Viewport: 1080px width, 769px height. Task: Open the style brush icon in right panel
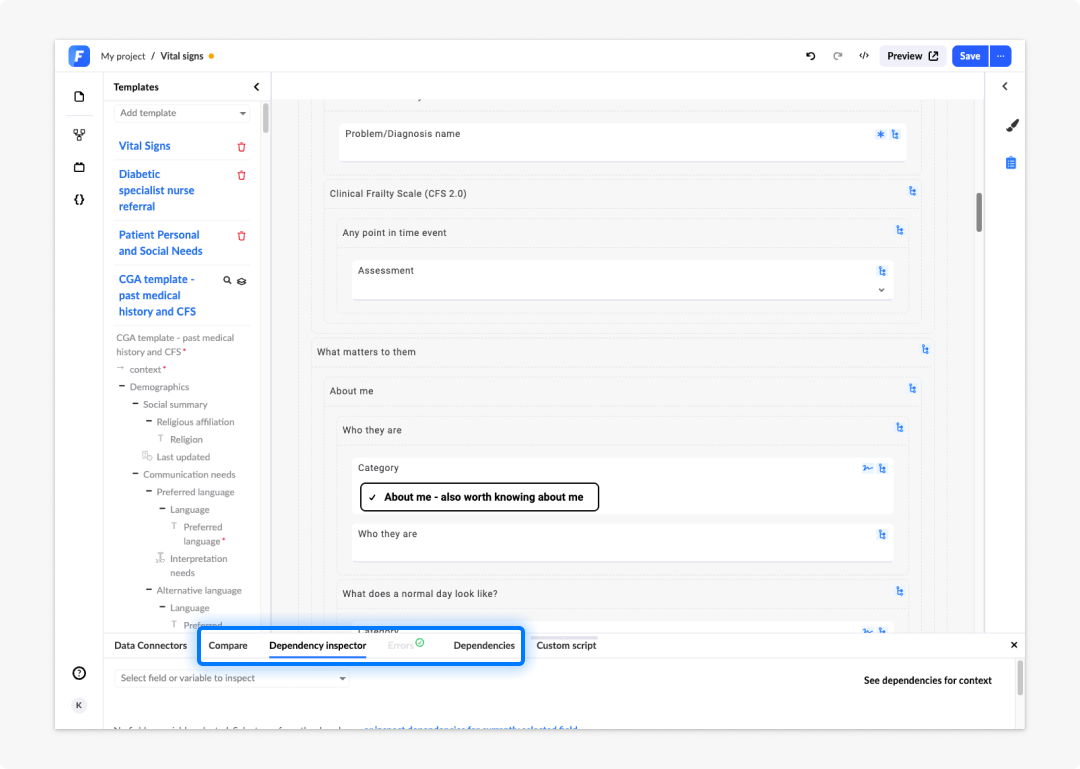click(x=1011, y=125)
